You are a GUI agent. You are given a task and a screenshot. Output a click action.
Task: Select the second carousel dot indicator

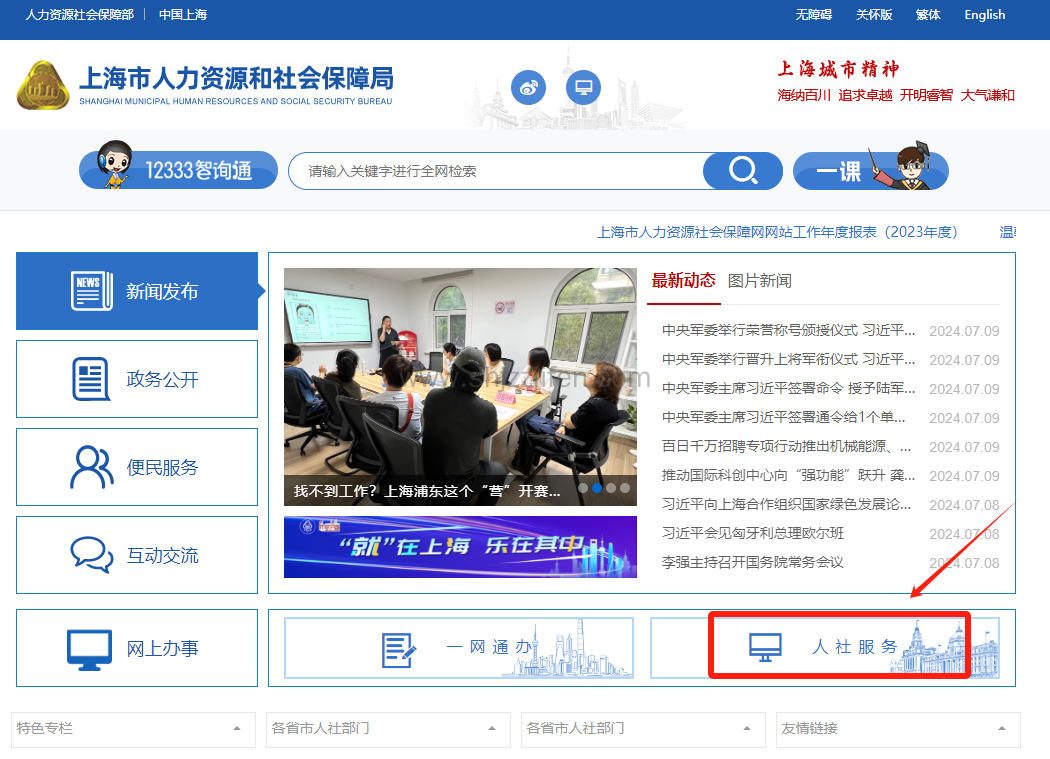click(597, 489)
